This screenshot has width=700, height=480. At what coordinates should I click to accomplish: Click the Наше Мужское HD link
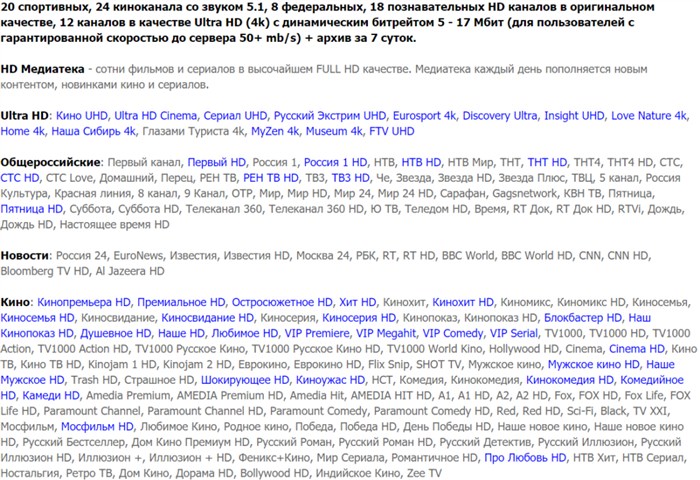pos(32,380)
